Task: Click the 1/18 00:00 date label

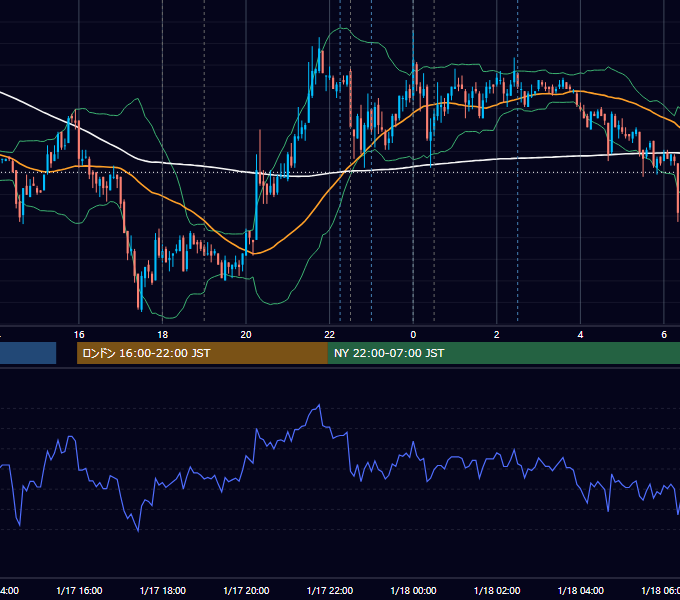Action: pos(413,591)
